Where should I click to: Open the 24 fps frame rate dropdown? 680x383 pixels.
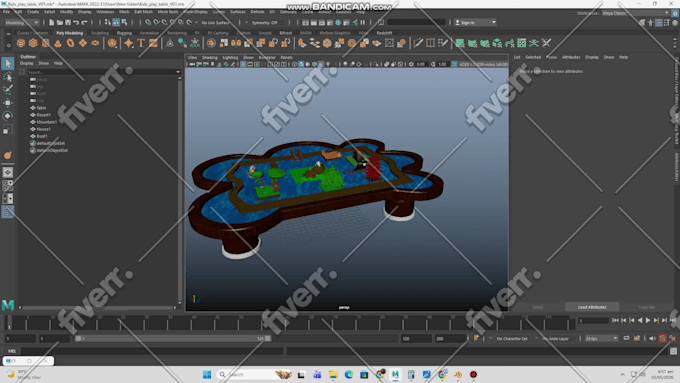pos(601,338)
